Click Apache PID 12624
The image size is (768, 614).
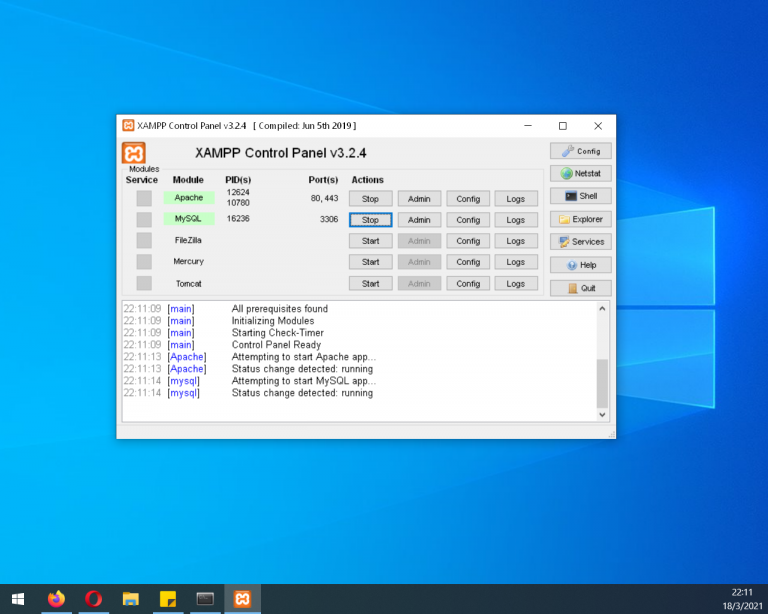click(x=238, y=192)
